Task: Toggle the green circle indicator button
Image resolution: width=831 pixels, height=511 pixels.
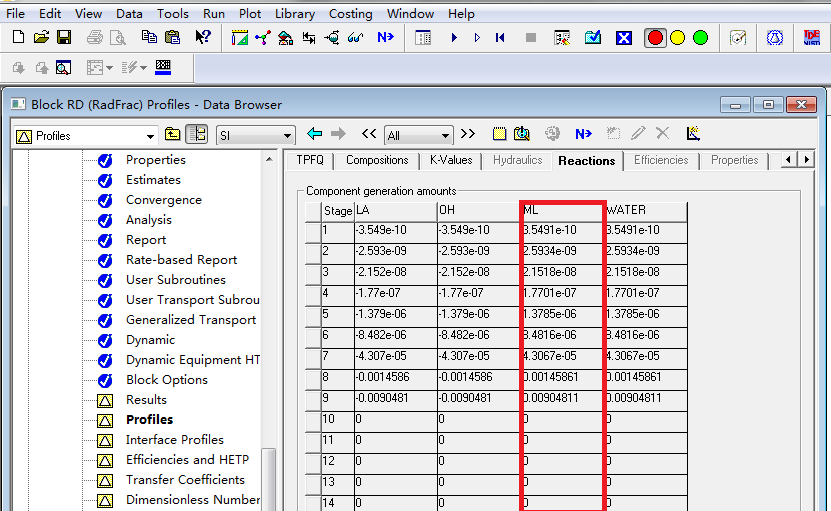Action: pos(700,38)
